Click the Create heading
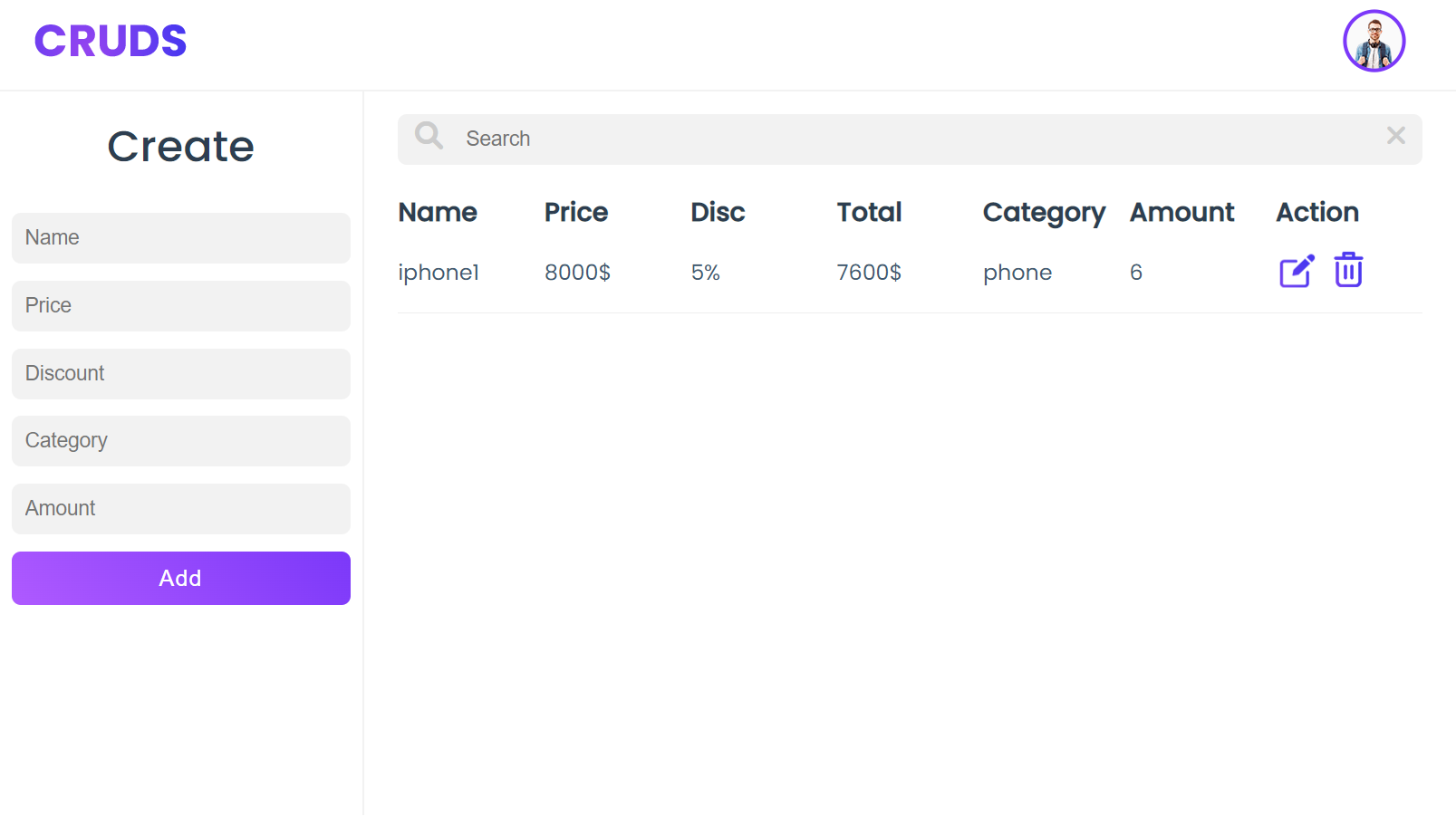The height and width of the screenshot is (816, 1456). coord(181,147)
